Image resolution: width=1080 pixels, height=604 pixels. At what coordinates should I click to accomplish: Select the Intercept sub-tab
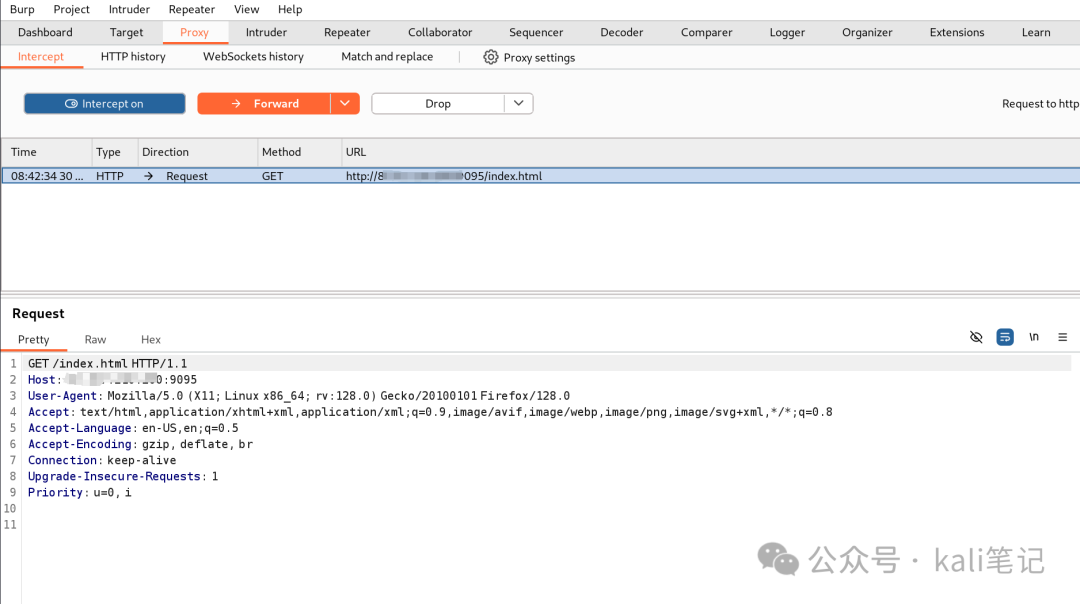[x=41, y=56]
